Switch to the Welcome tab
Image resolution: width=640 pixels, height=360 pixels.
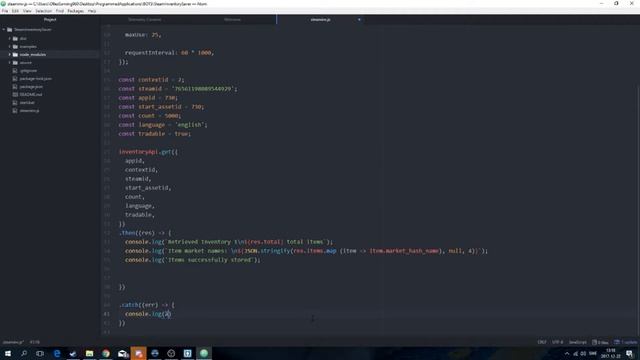pos(232,20)
